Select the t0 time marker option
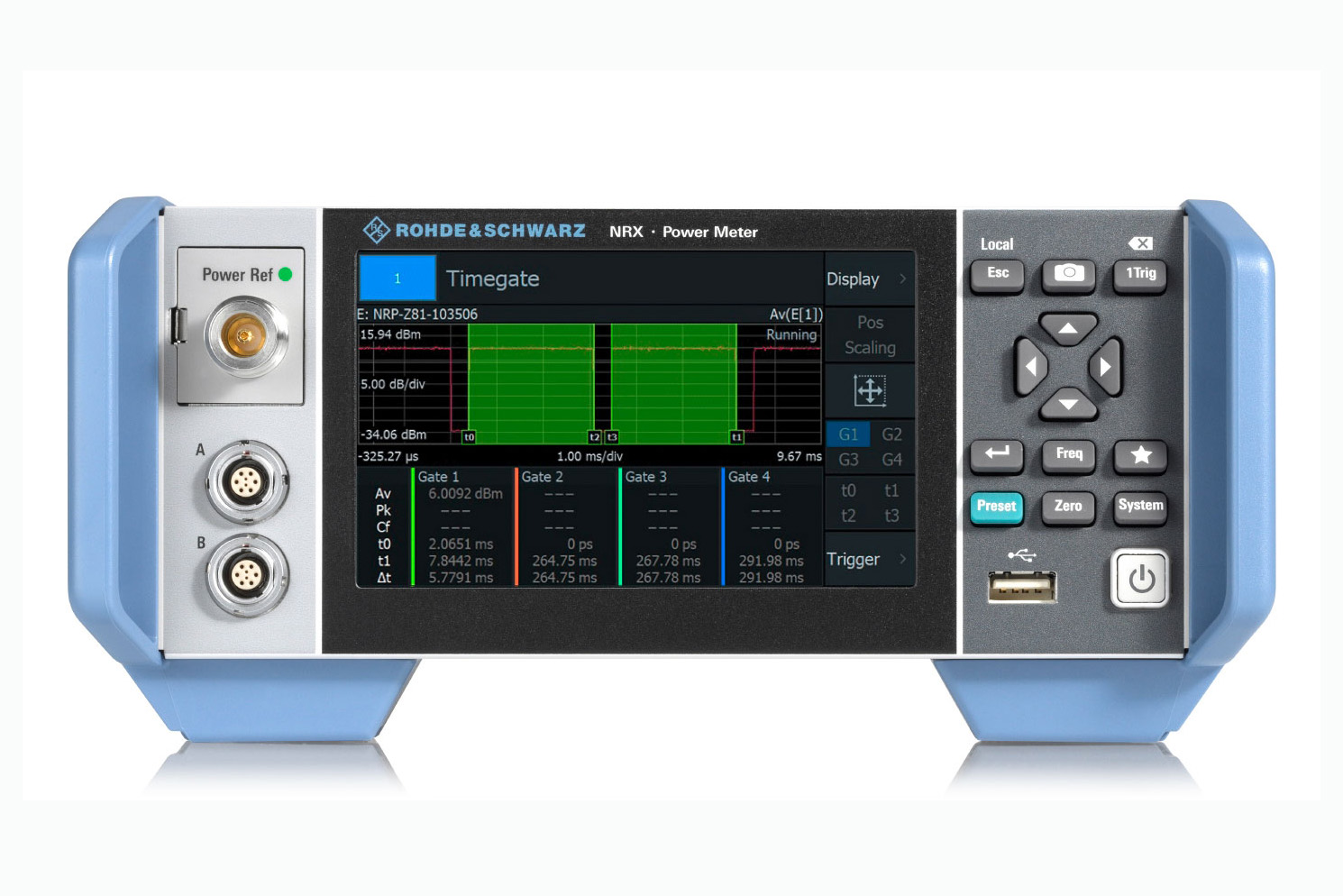This screenshot has height=896, width=1343. pyautogui.click(x=848, y=491)
